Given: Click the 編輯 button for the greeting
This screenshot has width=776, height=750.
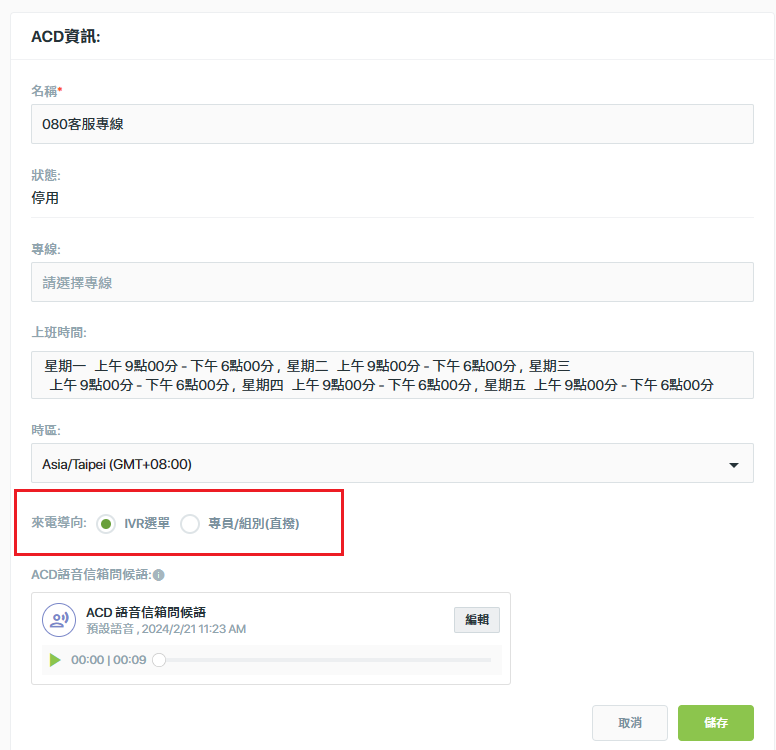Looking at the screenshot, I should (x=477, y=620).
